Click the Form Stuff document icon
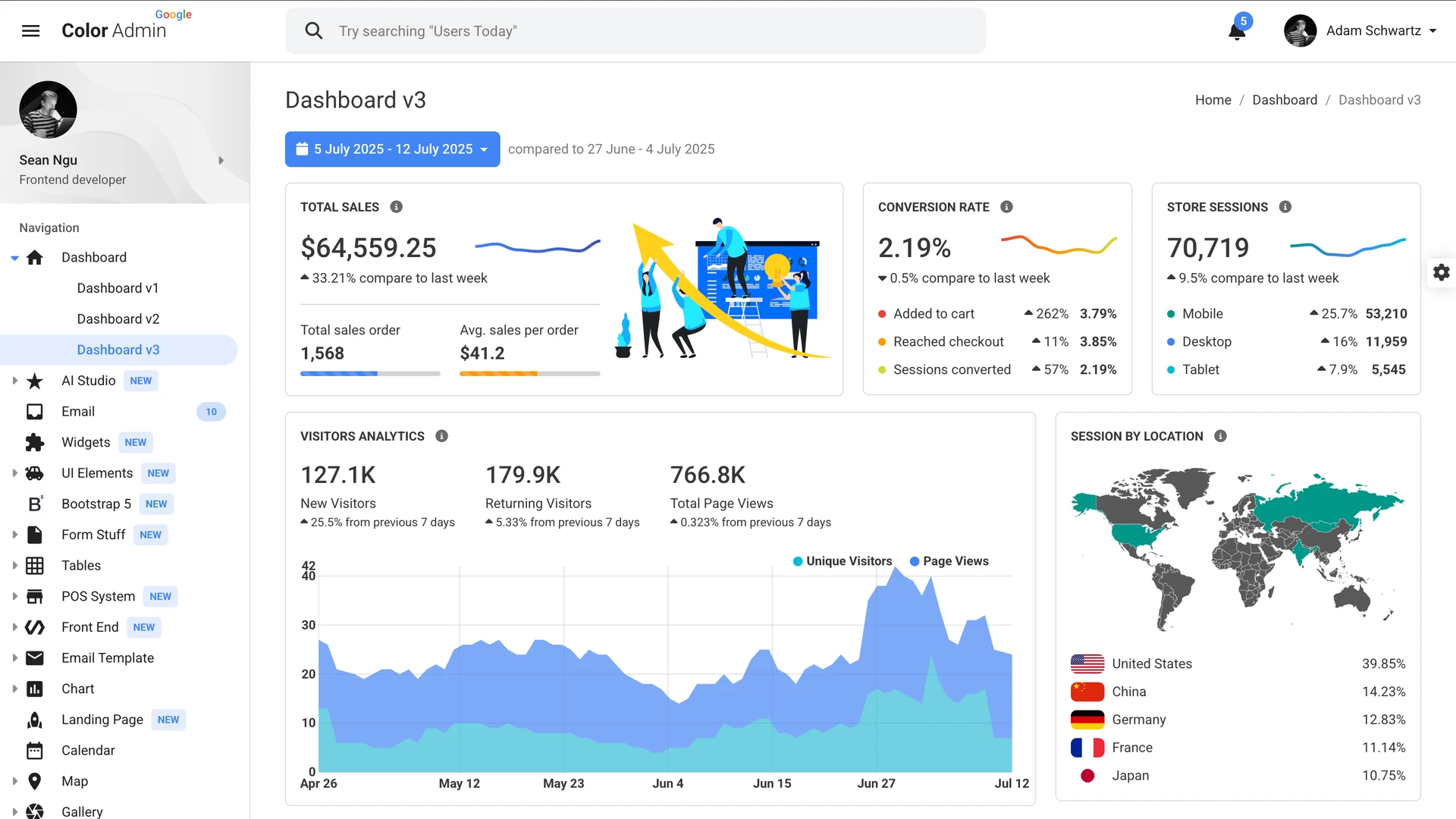Viewport: 1456px width, 819px height. click(x=34, y=535)
